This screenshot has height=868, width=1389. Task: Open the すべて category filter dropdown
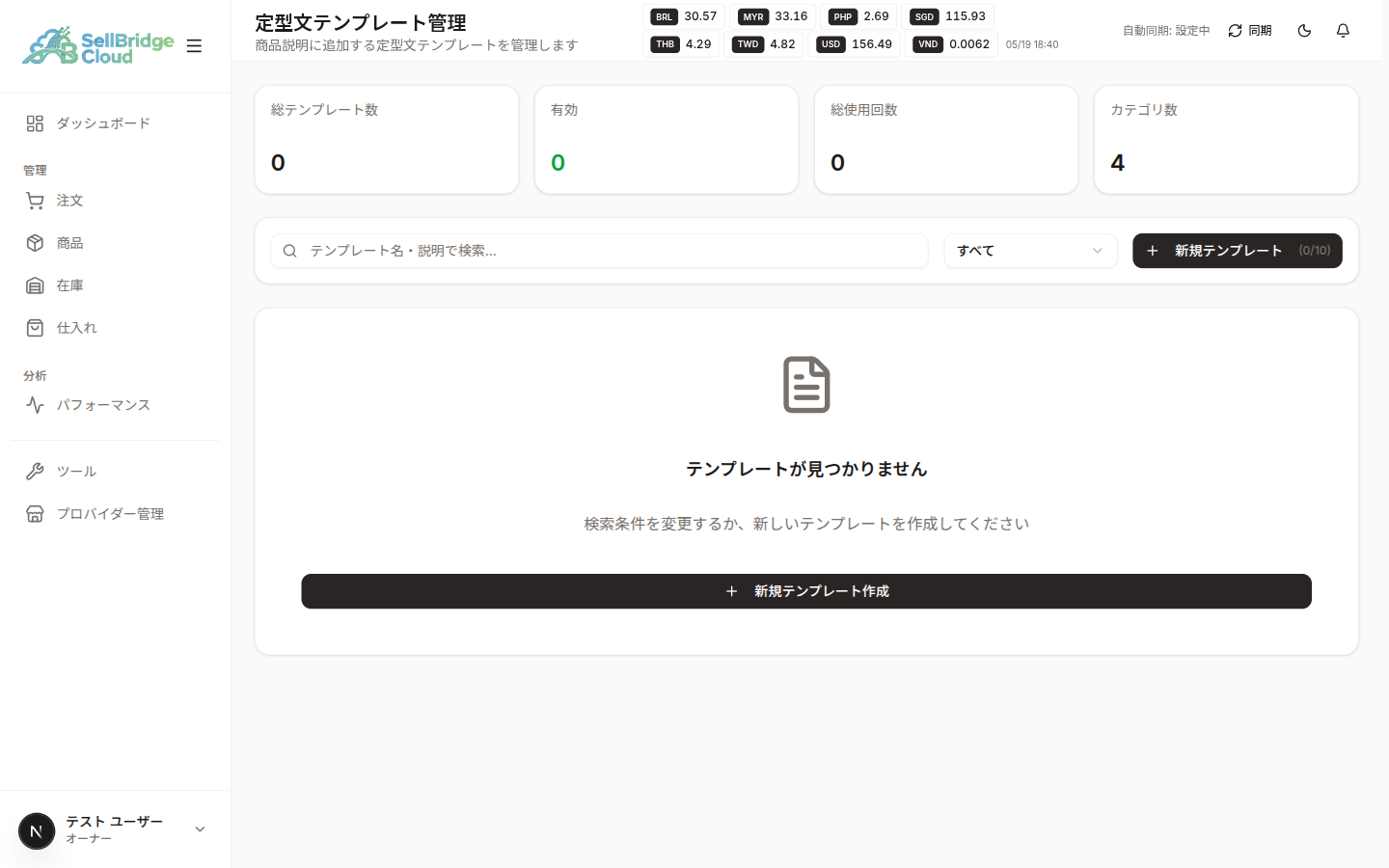[x=1030, y=251]
